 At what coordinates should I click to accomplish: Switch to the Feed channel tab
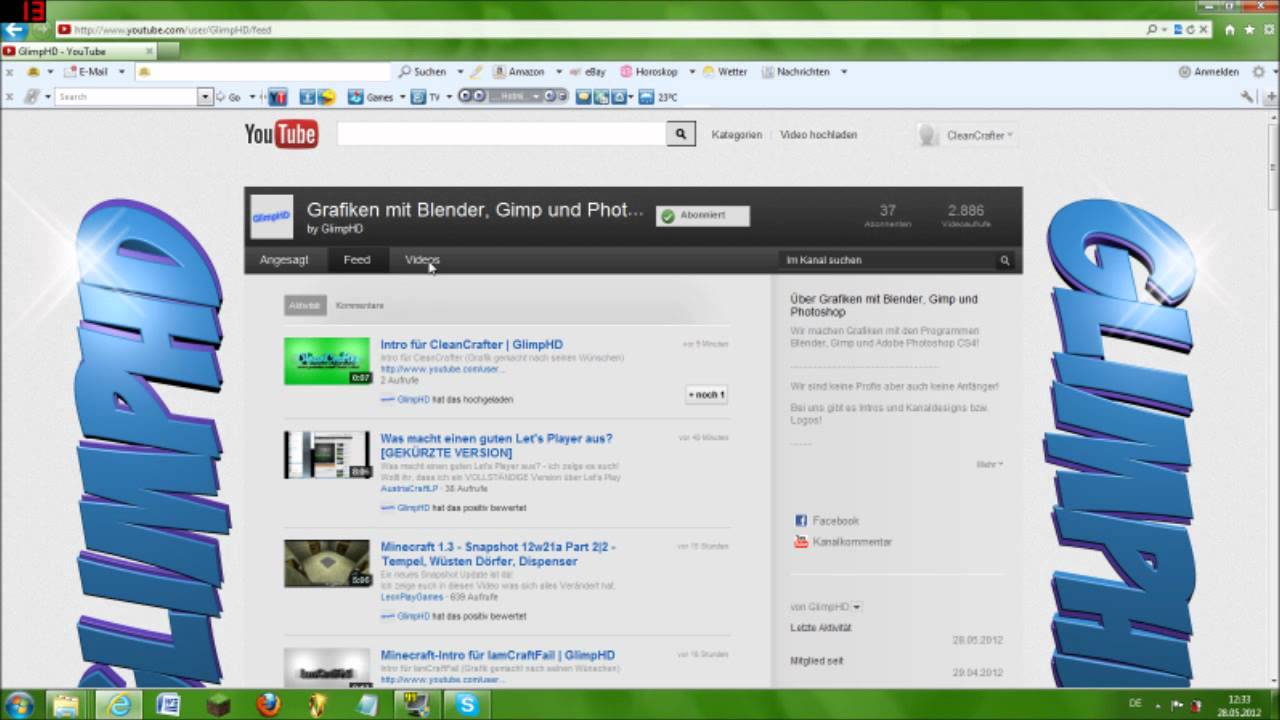point(357,260)
